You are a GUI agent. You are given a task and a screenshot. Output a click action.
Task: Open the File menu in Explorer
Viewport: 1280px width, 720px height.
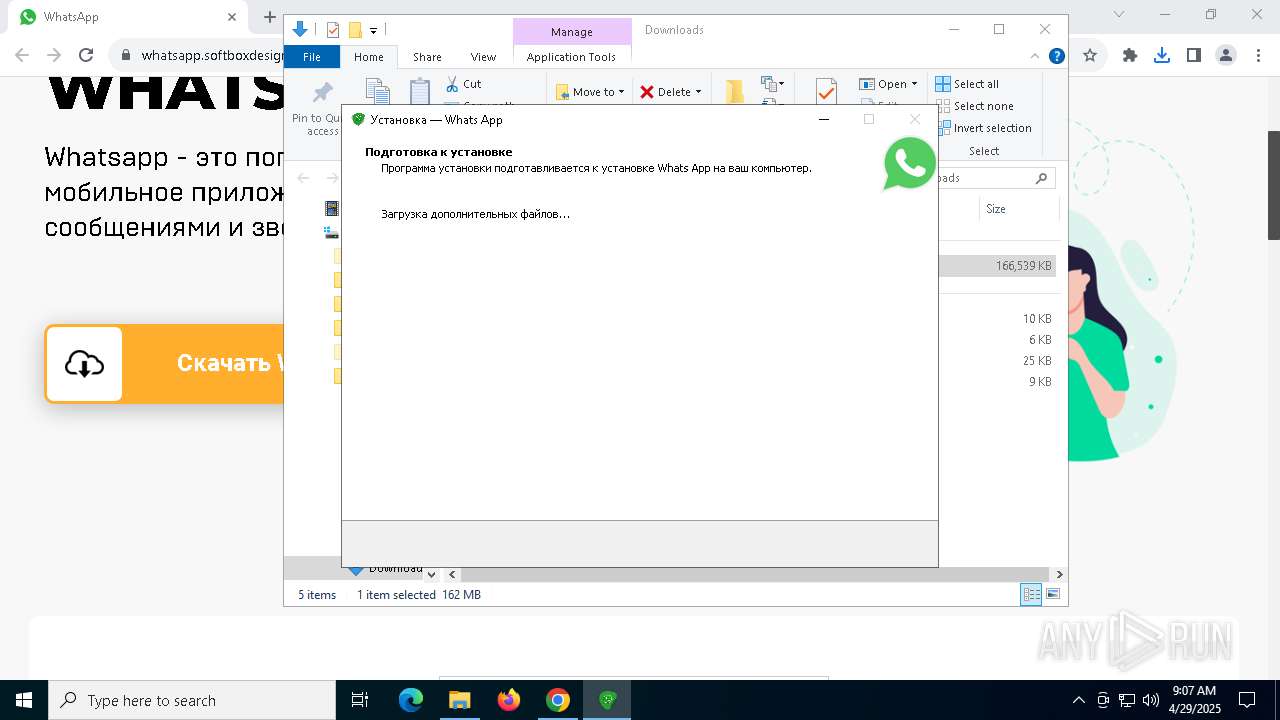coord(312,57)
